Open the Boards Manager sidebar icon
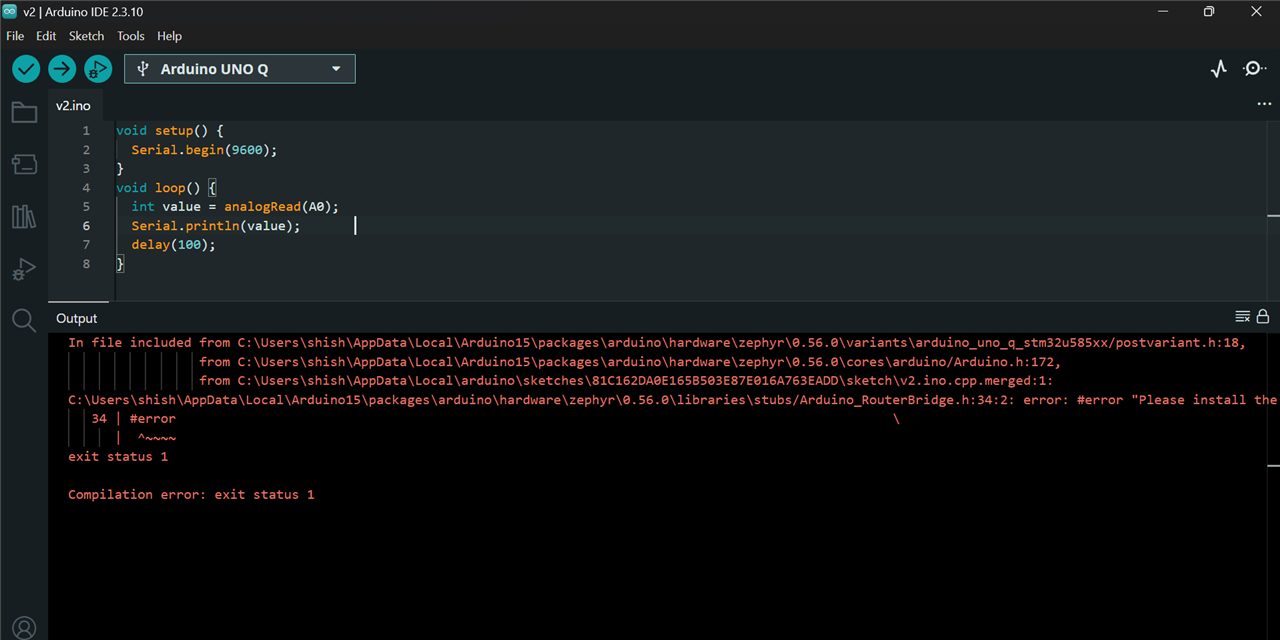 point(24,164)
